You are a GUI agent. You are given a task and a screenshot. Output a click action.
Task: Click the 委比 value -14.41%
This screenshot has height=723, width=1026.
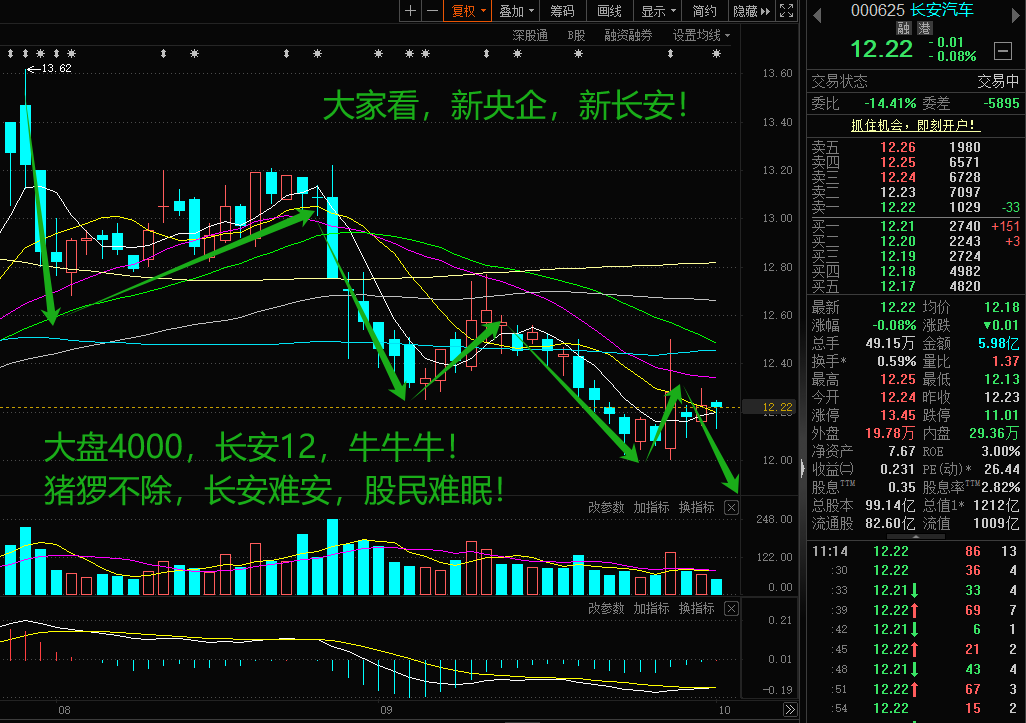coord(890,103)
